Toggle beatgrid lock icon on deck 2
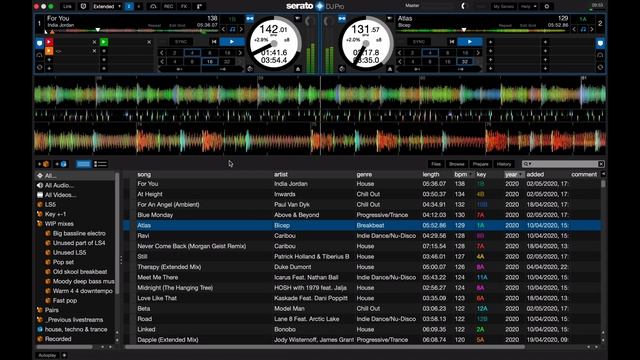The image size is (640, 360). [x=342, y=19]
